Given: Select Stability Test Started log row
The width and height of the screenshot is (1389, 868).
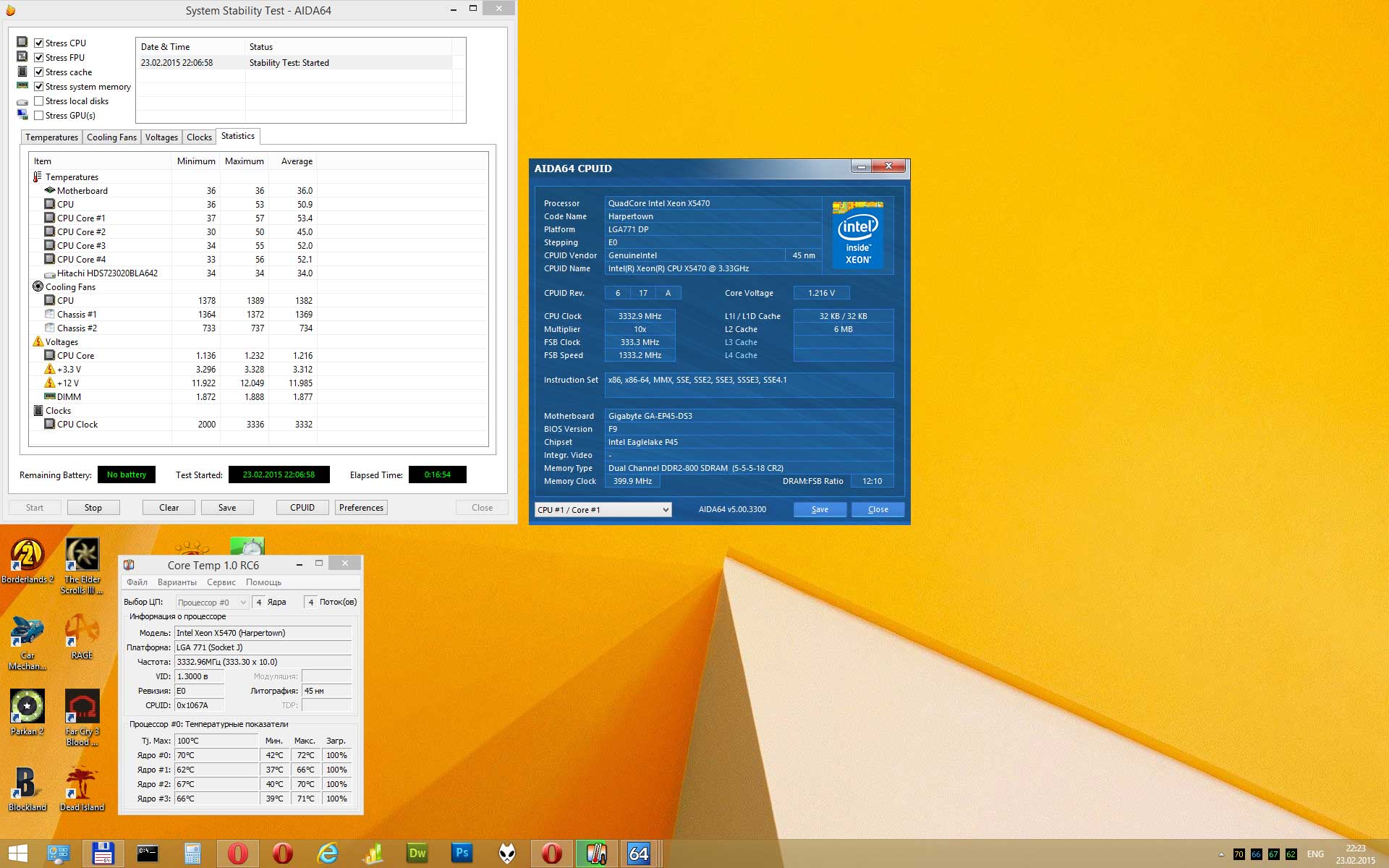Looking at the screenshot, I should pyautogui.click(x=289, y=63).
